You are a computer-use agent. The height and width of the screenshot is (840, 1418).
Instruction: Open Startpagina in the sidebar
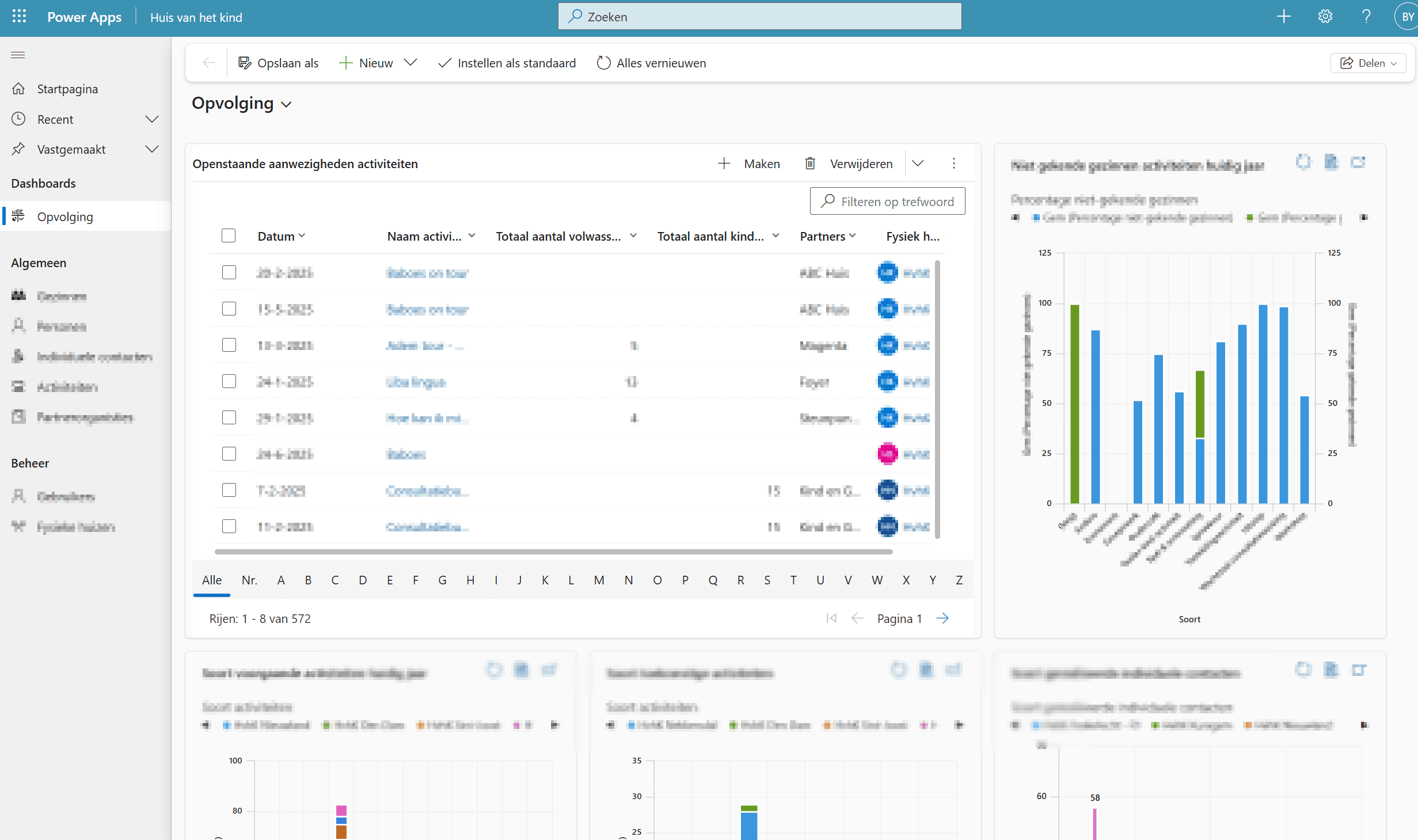tap(67, 89)
